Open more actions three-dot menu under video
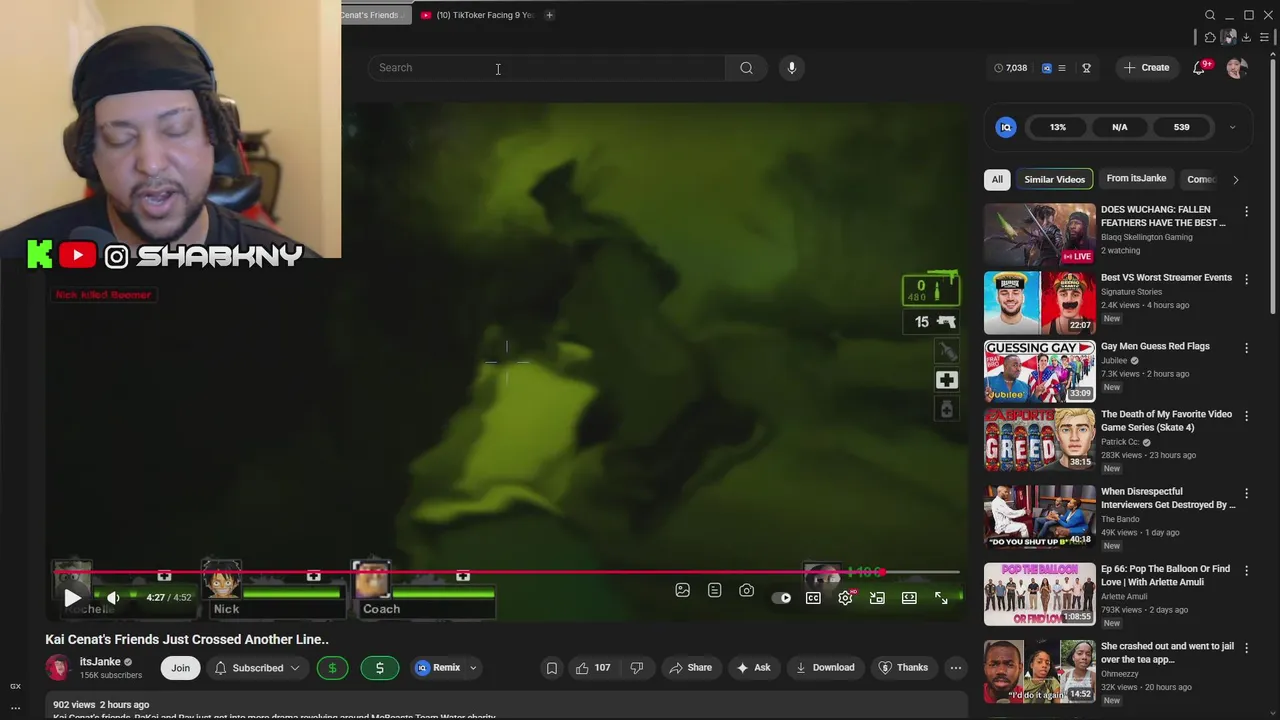Screen dimensions: 1280x720 [956, 668]
